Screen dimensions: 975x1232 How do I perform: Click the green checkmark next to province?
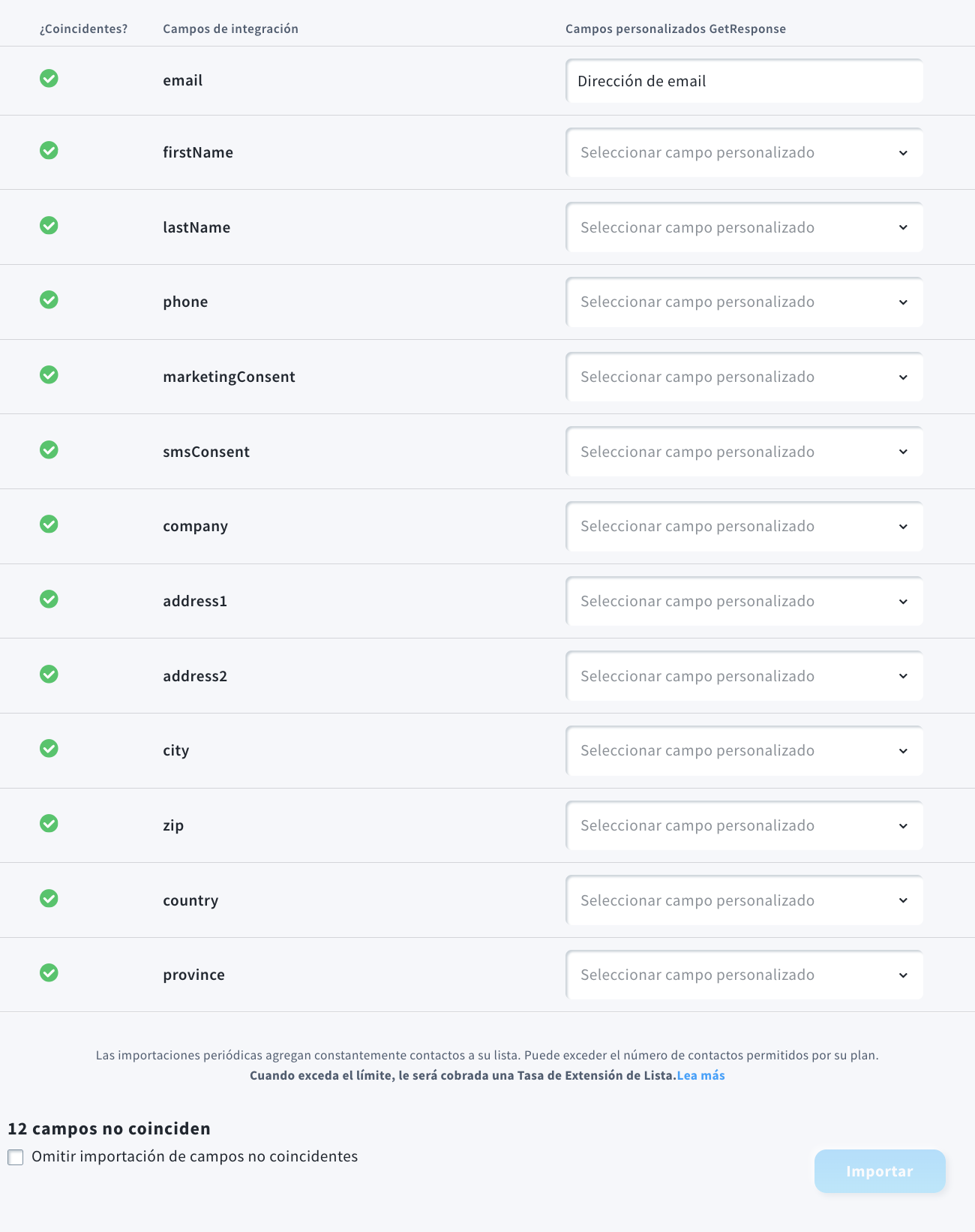[x=49, y=972]
